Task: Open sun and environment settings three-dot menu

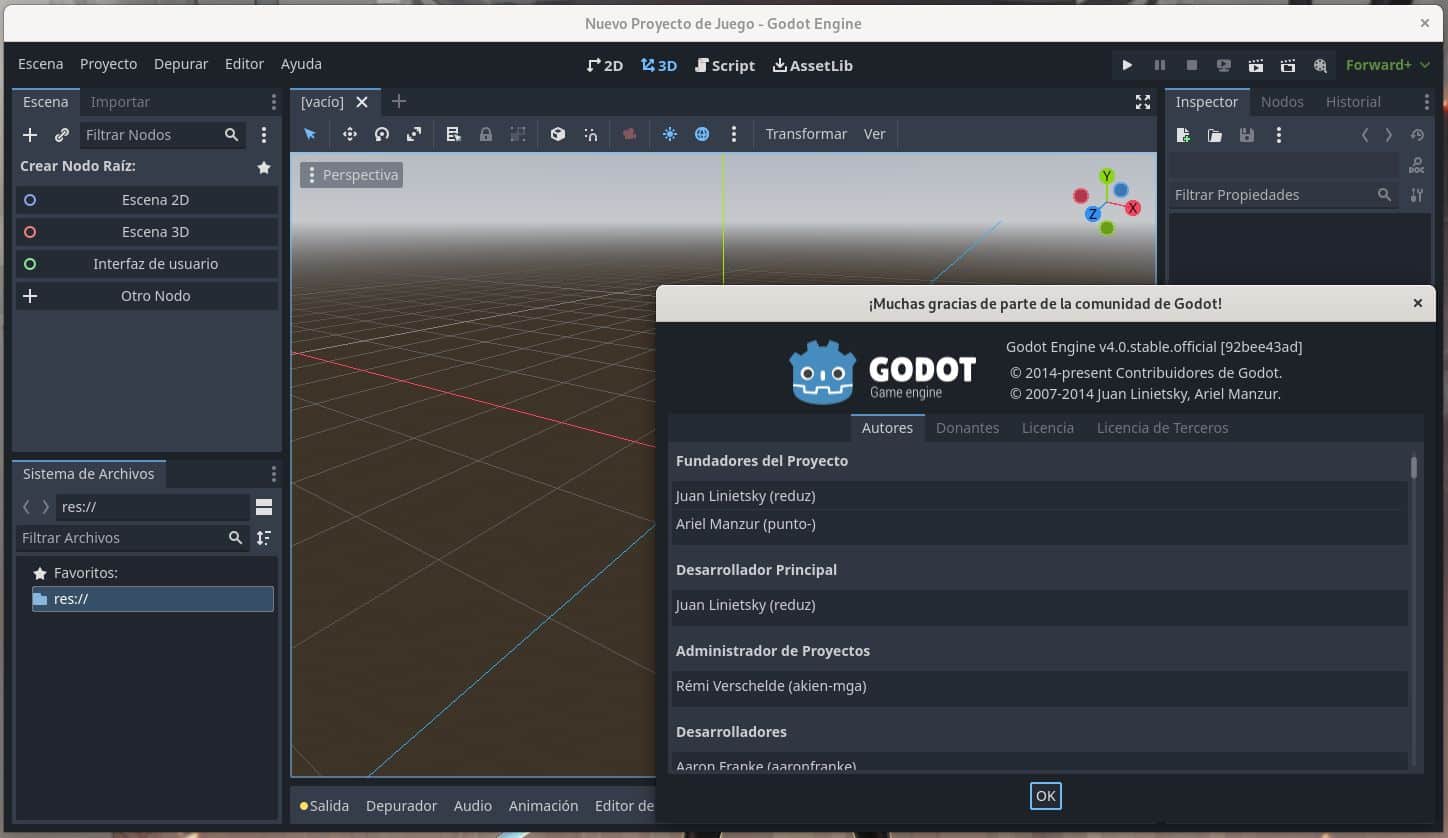Action: pos(734,134)
